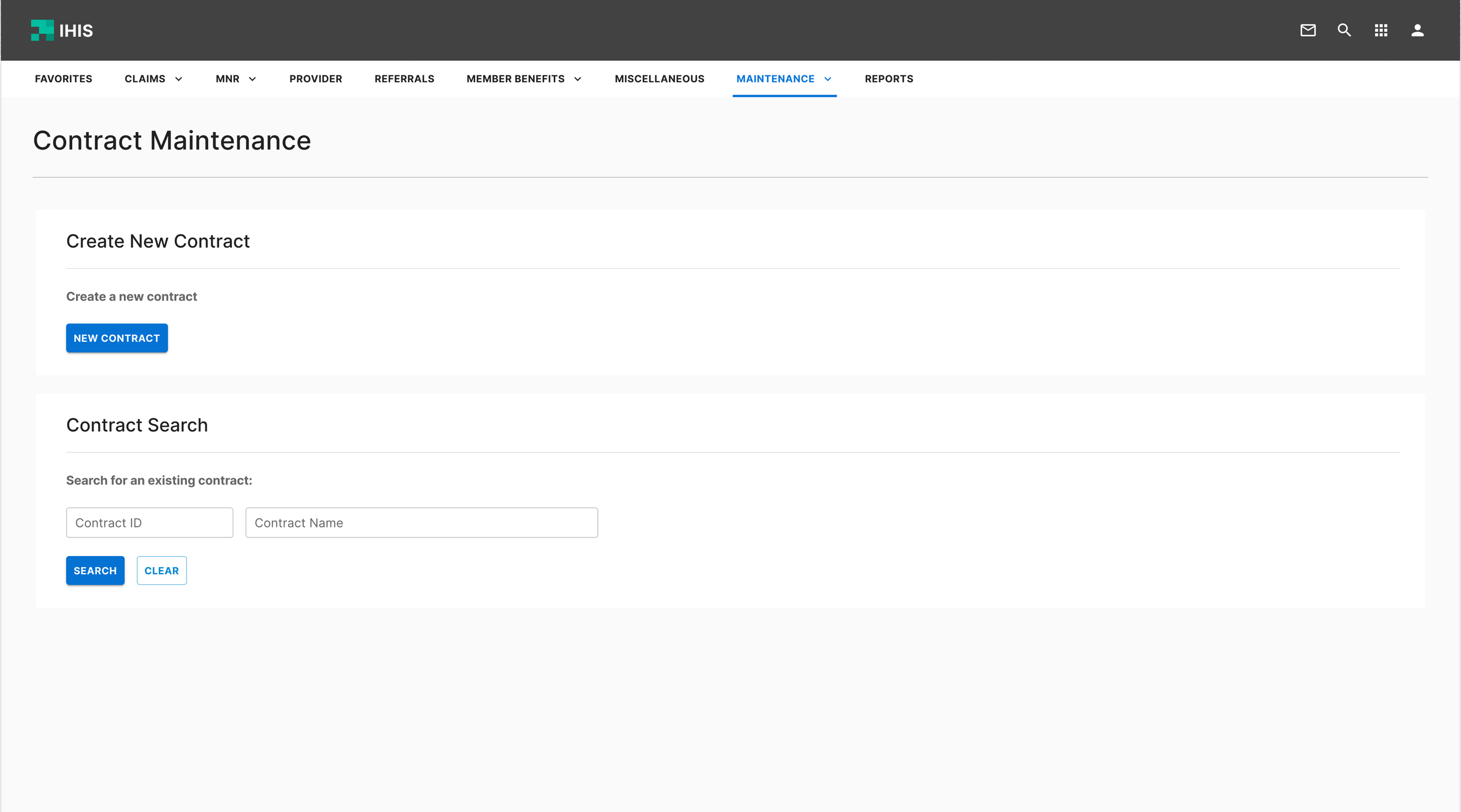This screenshot has height=812, width=1461.
Task: Go to the Reports tab
Action: (889, 79)
